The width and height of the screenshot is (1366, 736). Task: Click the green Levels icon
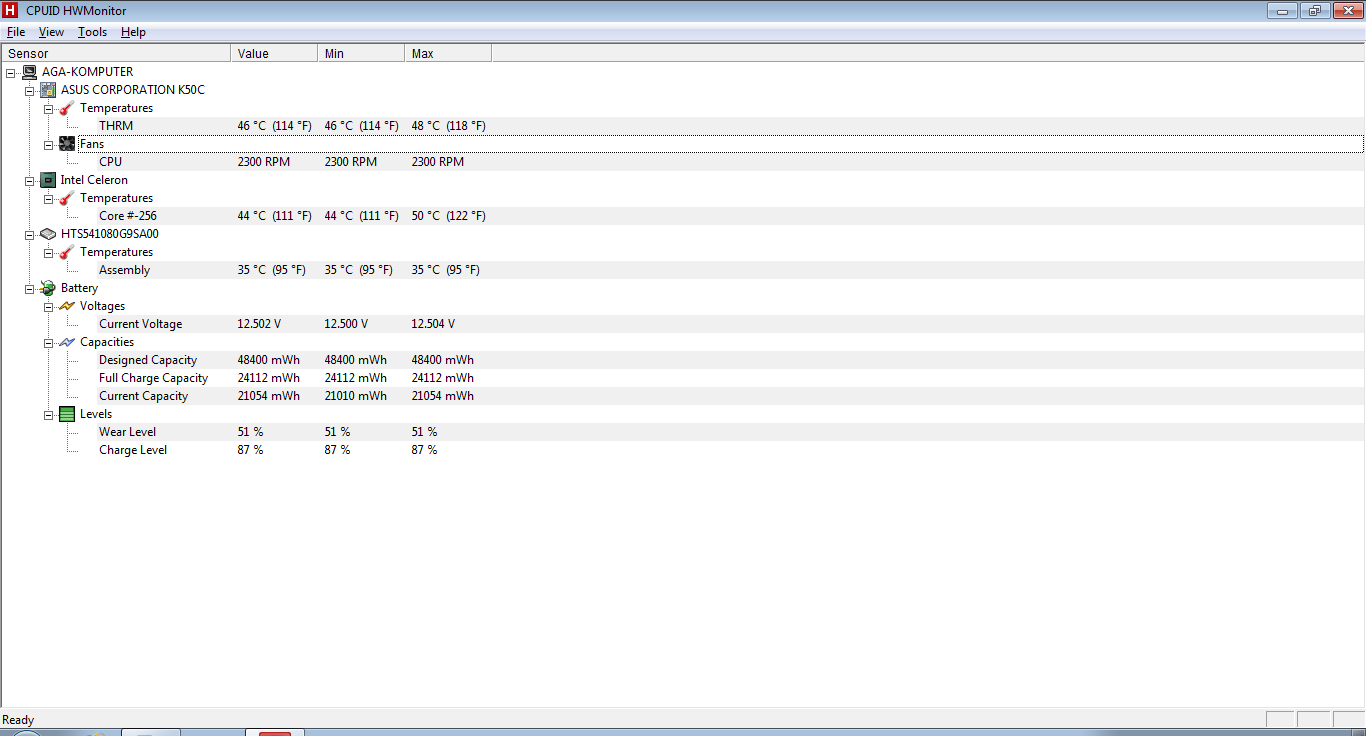click(x=67, y=414)
